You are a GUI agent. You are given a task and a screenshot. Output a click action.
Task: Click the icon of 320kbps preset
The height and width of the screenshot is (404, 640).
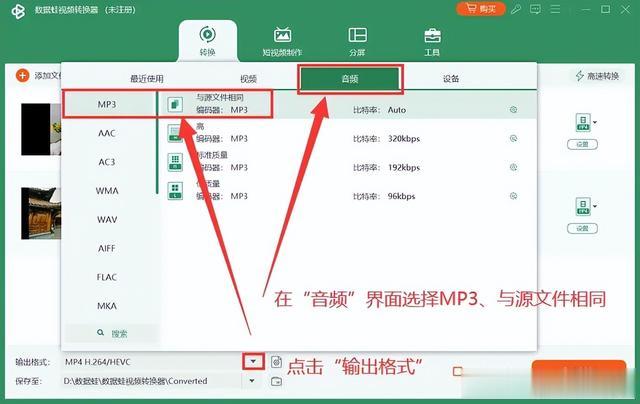pos(175,133)
